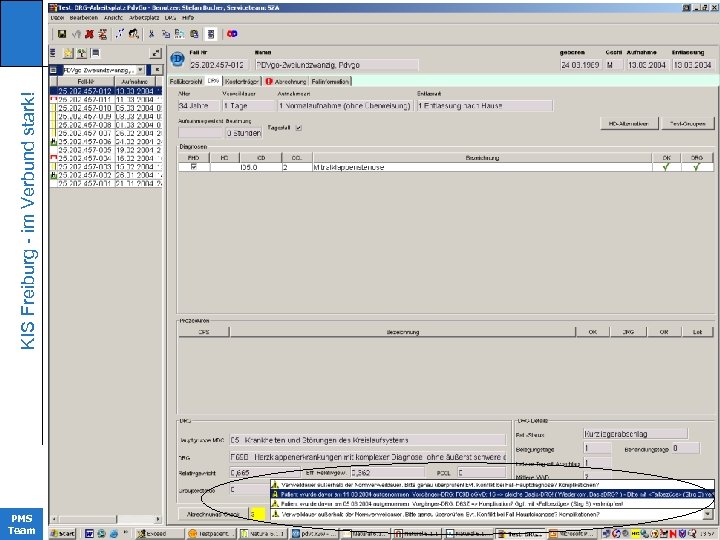Screen dimensions: 720x540
Task: Open the Ansicht menu
Action: (x=113, y=17)
